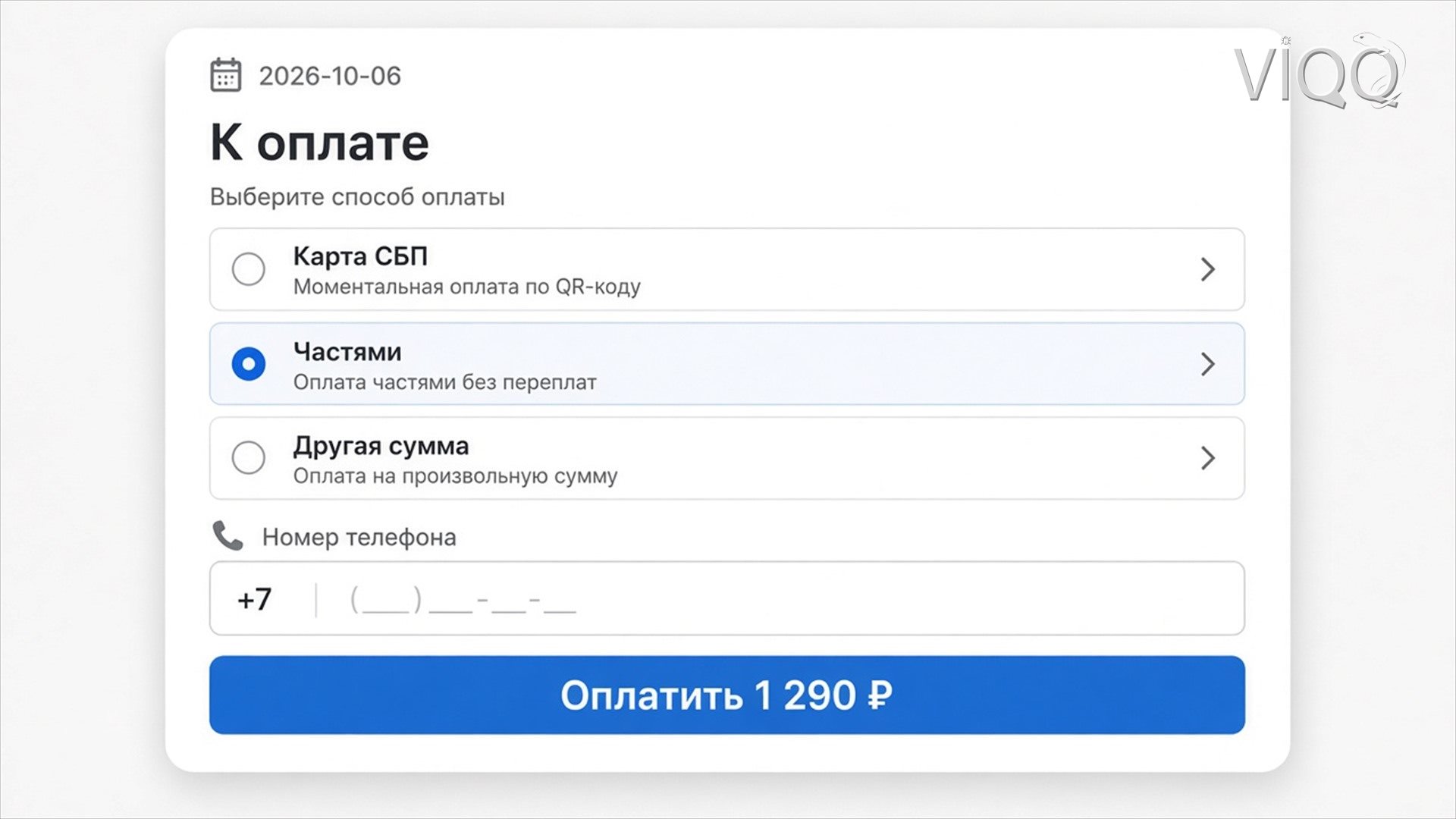Select the Частями radio button
The height and width of the screenshot is (819, 1456).
[248, 364]
